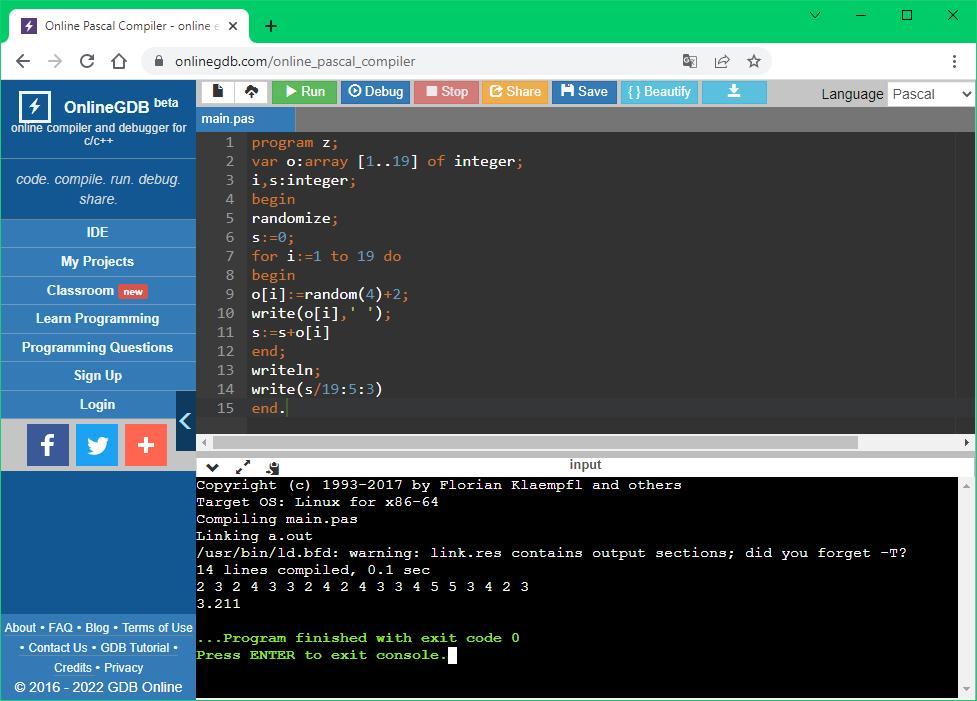This screenshot has height=701, width=977.
Task: Bookmark page with star icon
Action: [754, 61]
